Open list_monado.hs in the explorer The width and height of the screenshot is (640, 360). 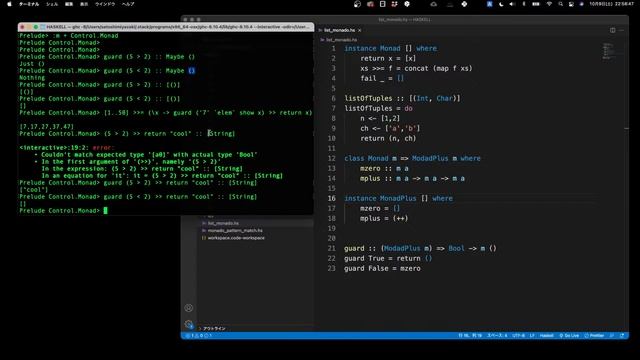click(223, 223)
